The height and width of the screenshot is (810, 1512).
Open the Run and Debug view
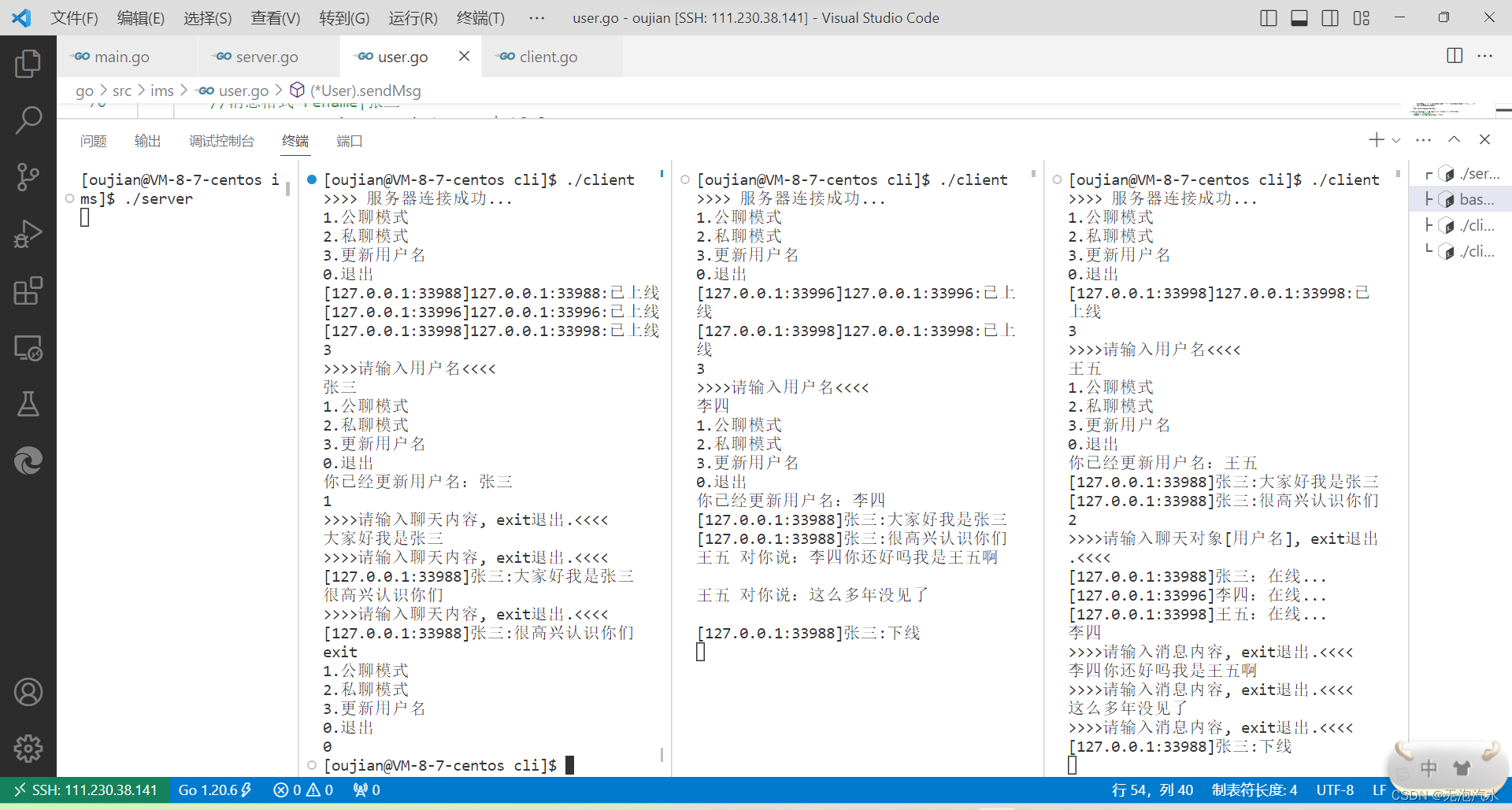(28, 234)
